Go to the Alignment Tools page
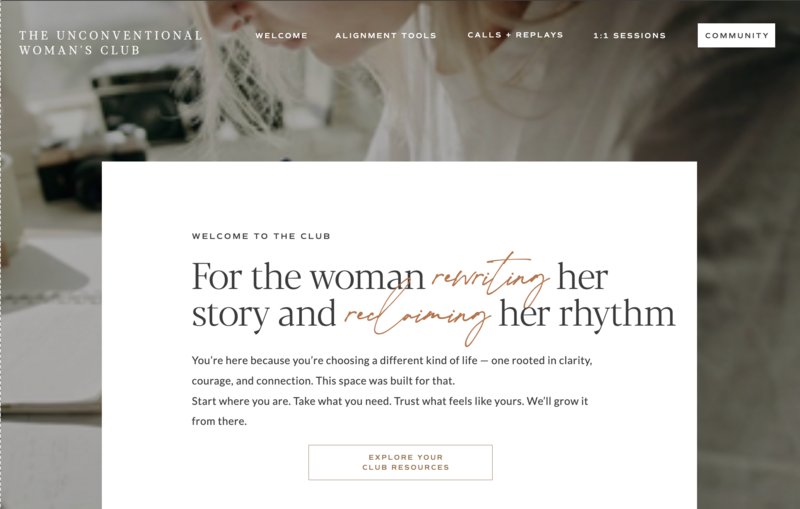Image resolution: width=800 pixels, height=509 pixels. (x=385, y=35)
